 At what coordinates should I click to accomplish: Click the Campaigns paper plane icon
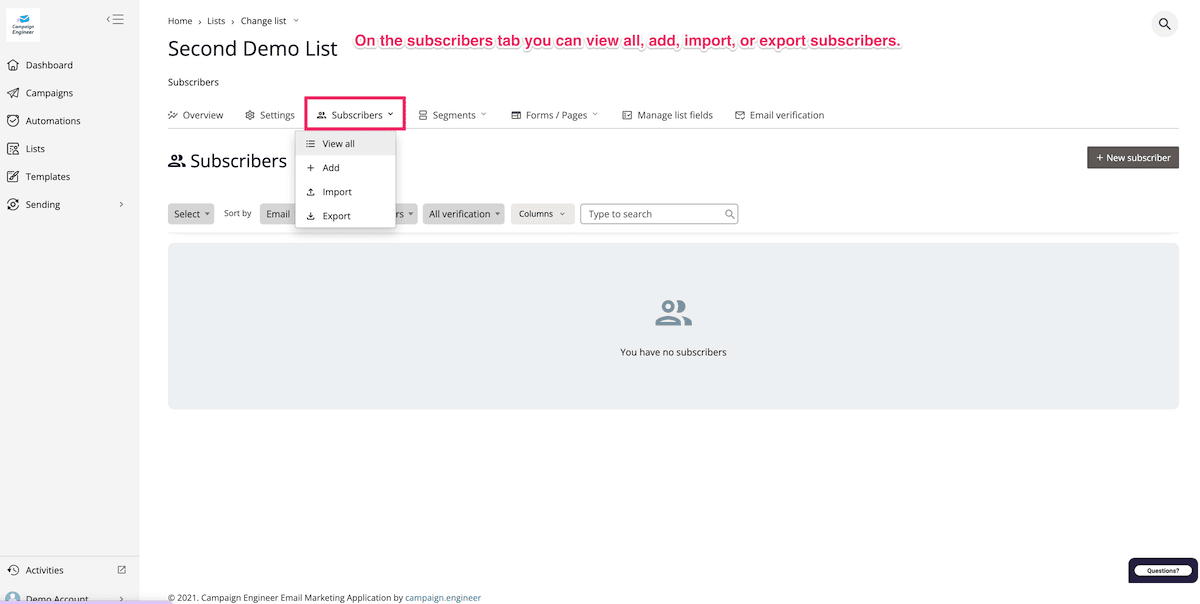13,93
